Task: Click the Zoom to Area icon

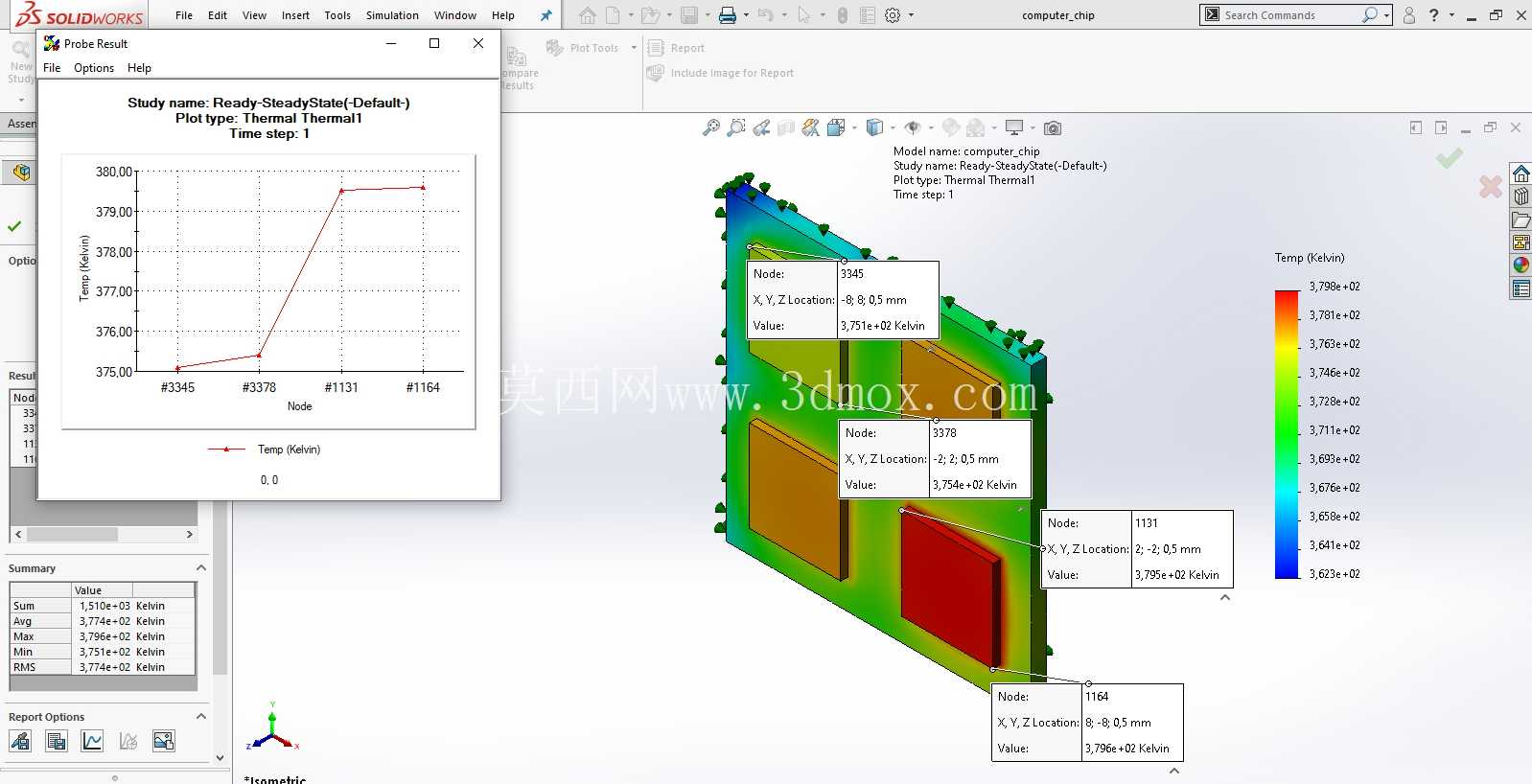Action: [736, 127]
